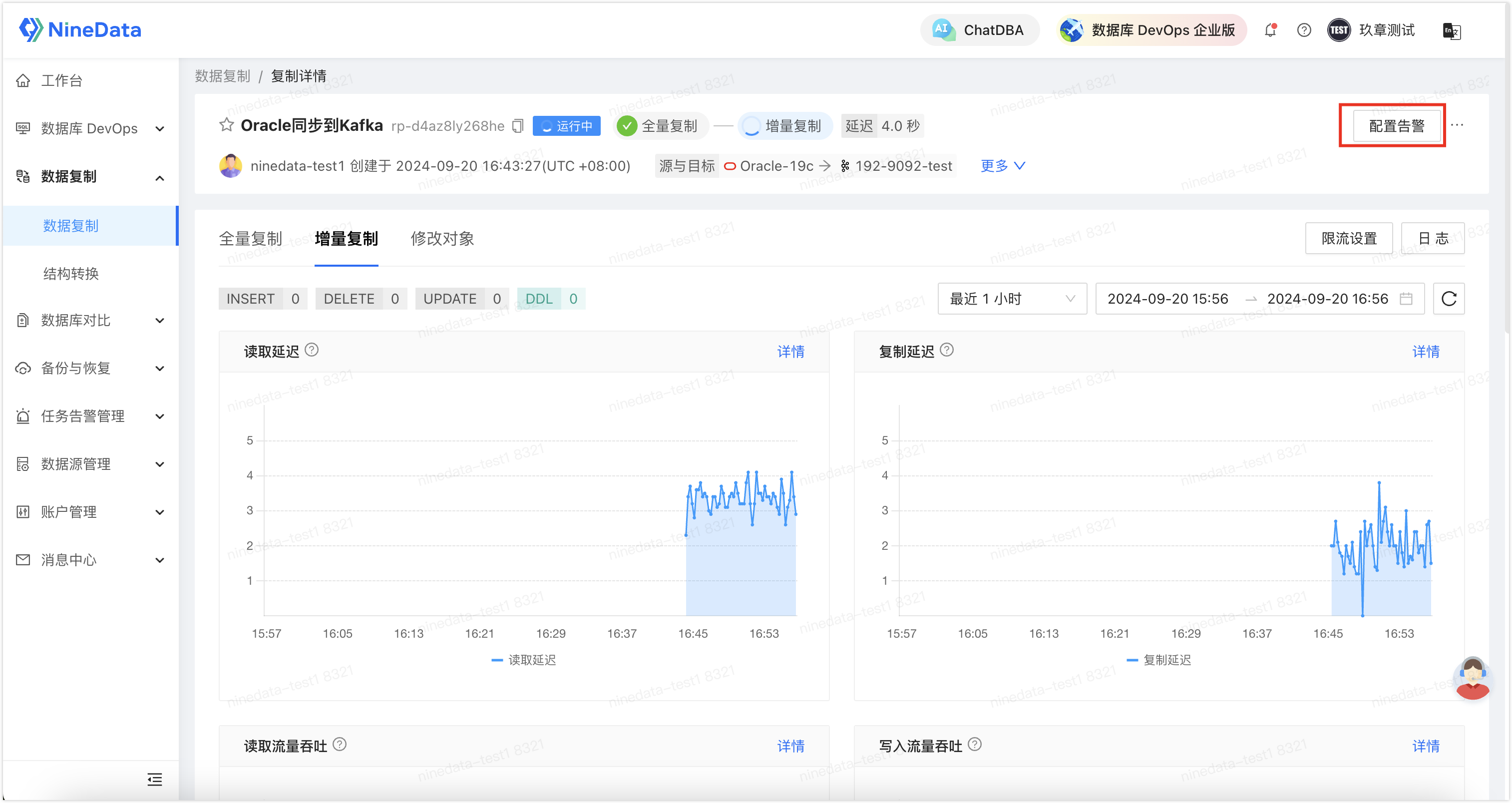
Task: Select the 增量复制 tab
Action: (347, 239)
